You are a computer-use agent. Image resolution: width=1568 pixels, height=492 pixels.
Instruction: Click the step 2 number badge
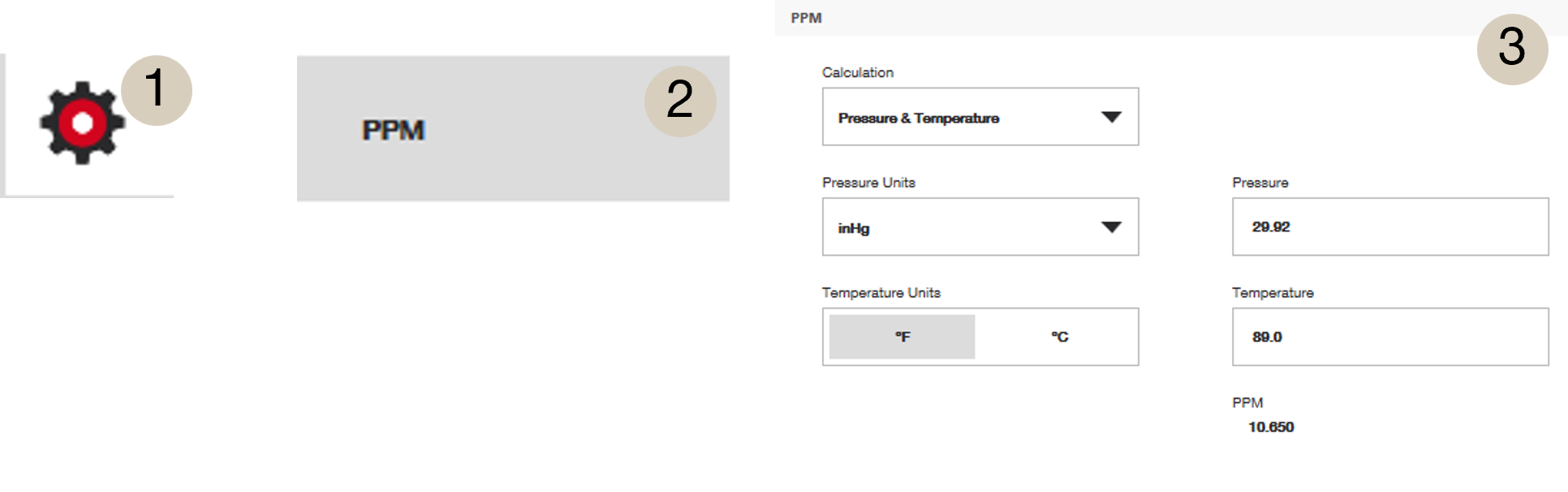tap(680, 101)
